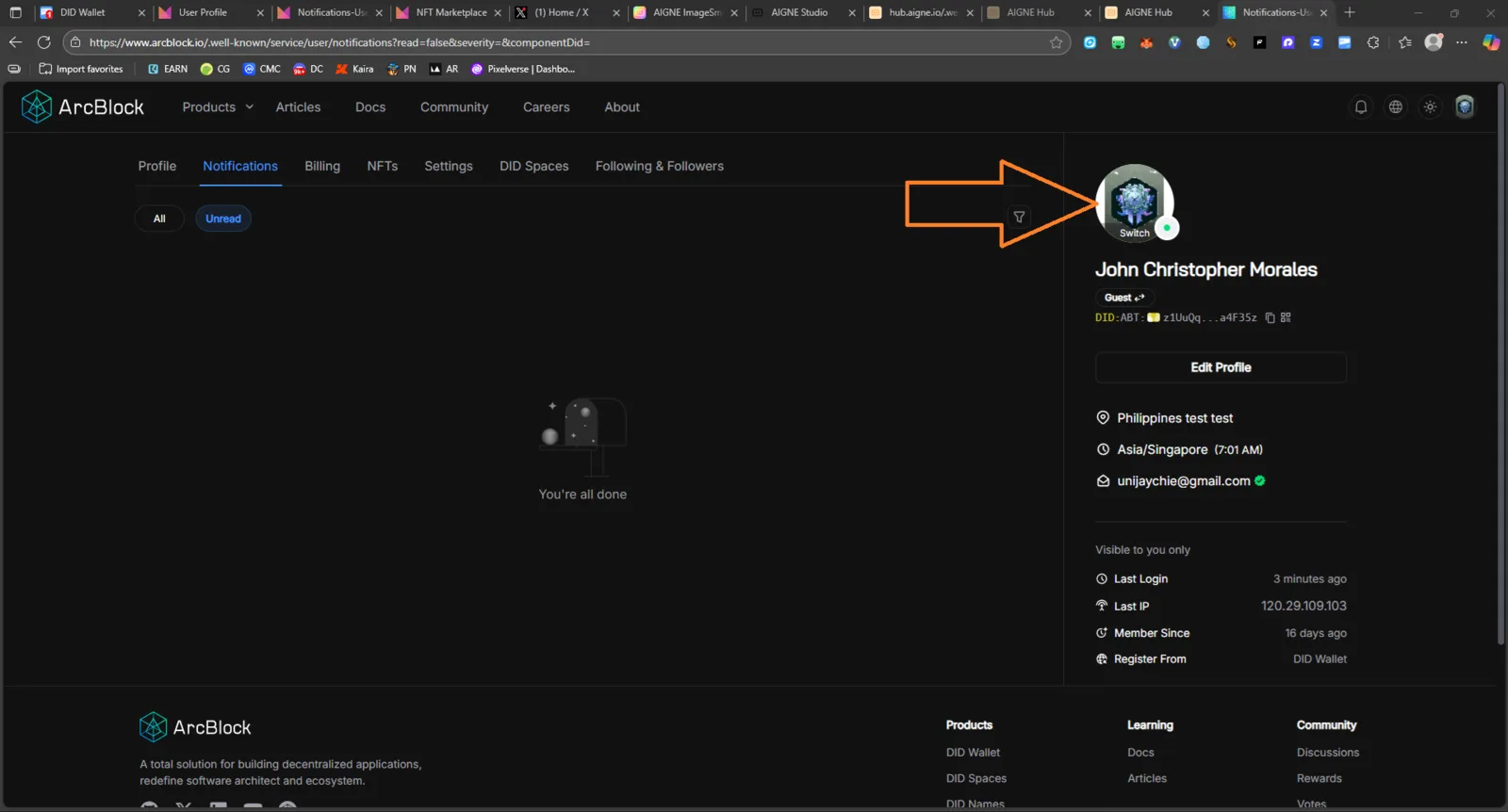Close the DID Wallet browser tab
The width and height of the screenshot is (1508, 812).
(x=141, y=12)
